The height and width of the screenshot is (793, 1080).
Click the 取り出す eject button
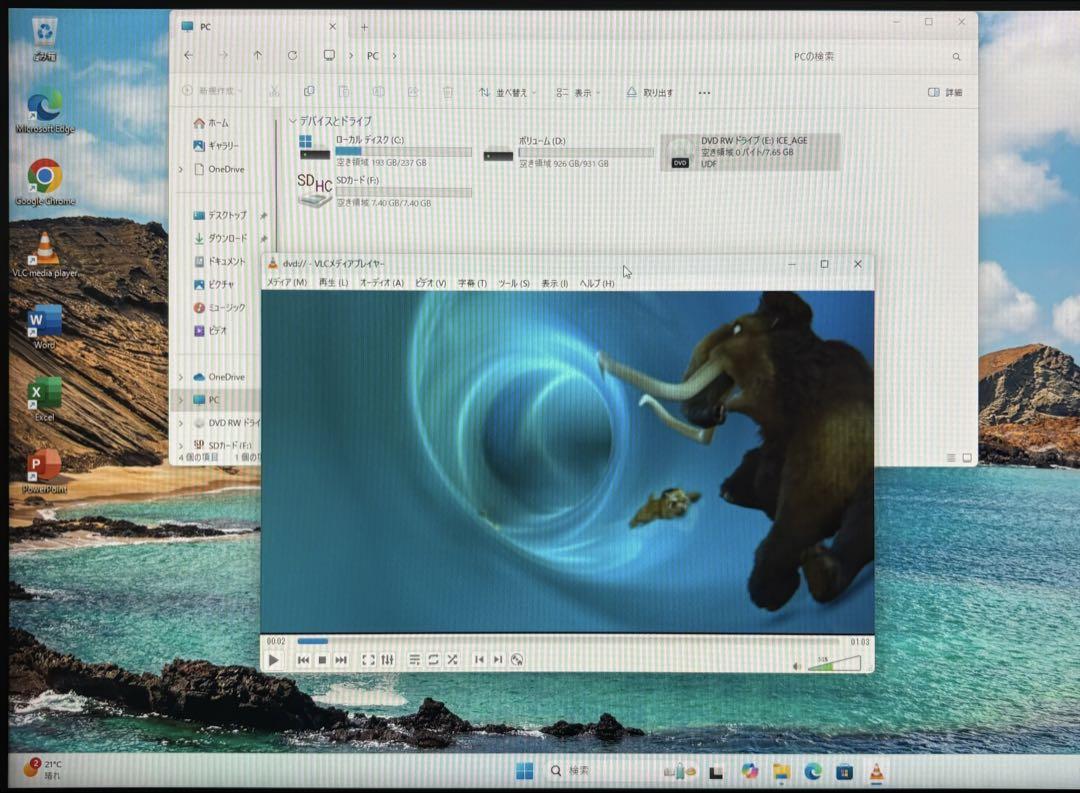[650, 92]
